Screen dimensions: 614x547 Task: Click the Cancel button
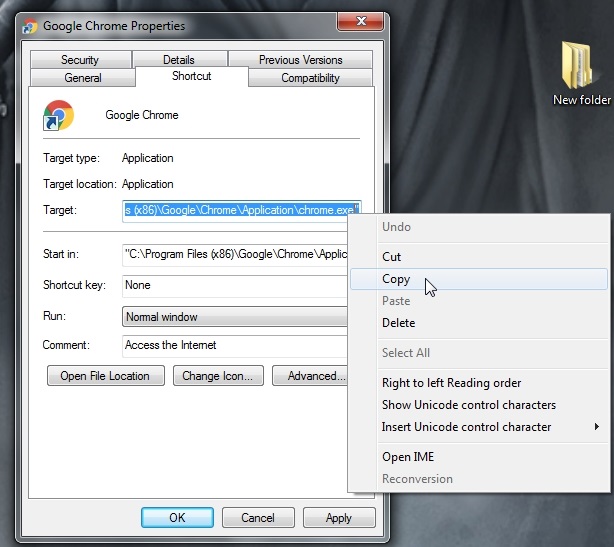tap(258, 518)
